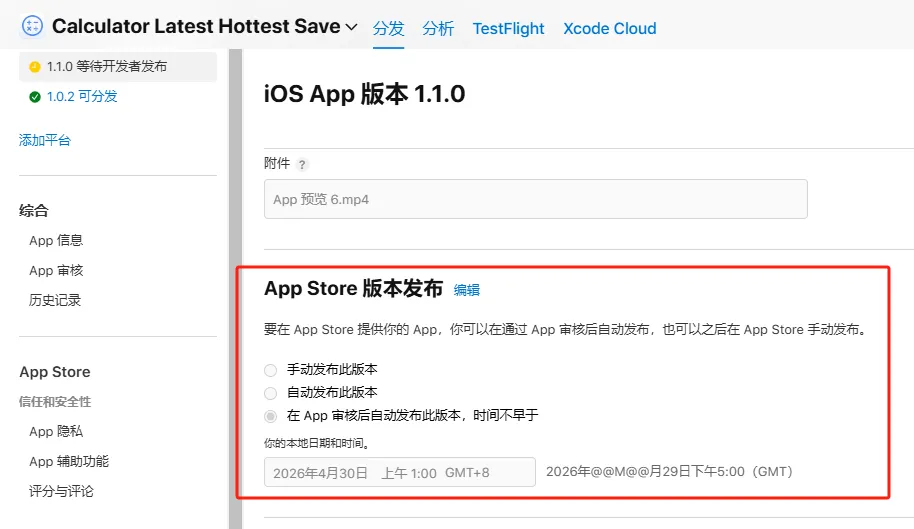914x529 pixels.
Task: Click the sidebar vertical scrollbar
Action: pyautogui.click(x=235, y=289)
